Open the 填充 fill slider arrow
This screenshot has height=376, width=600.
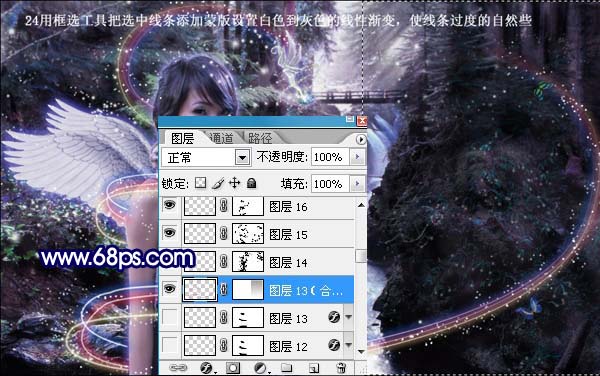358,184
